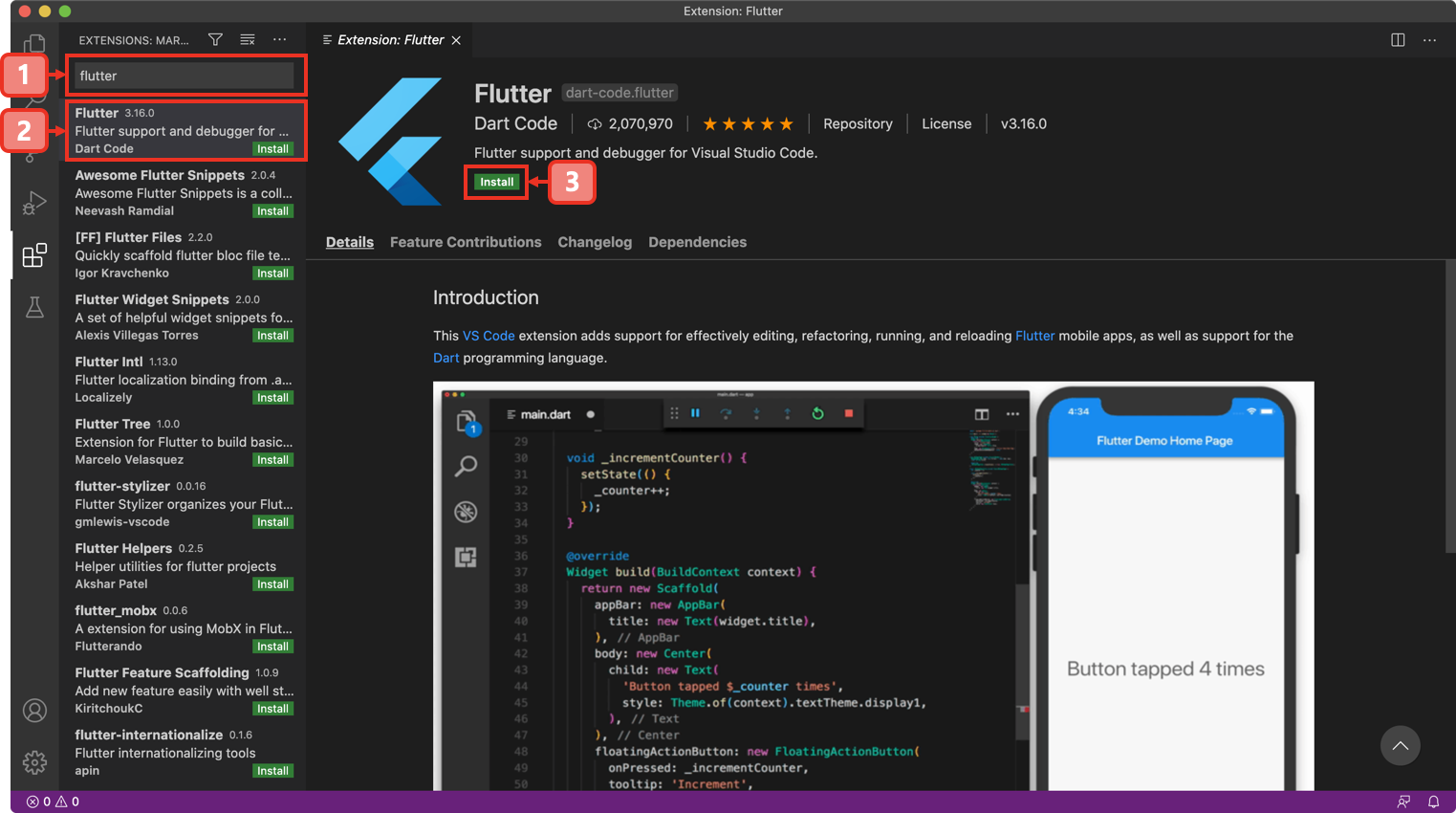Image resolution: width=1456 pixels, height=813 pixels.
Task: Open the Repository link
Action: point(858,123)
